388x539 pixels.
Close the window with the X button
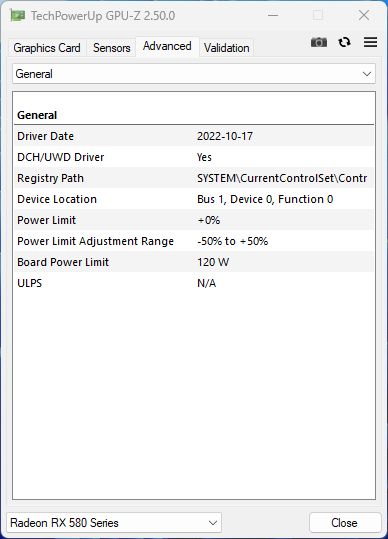coord(364,15)
